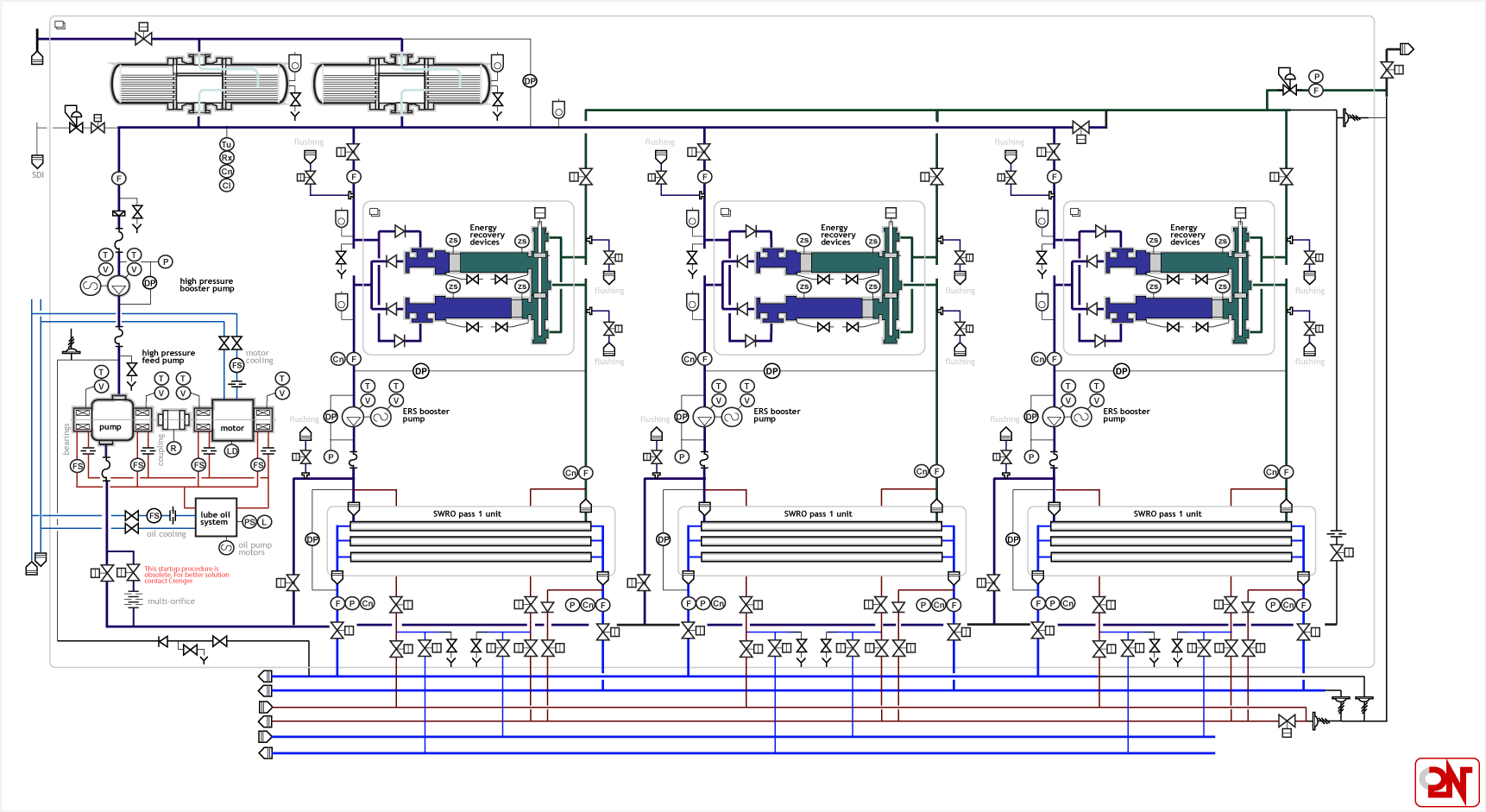Click the 'PS' pressure switch circle
1486x812 pixels.
pyautogui.click(x=249, y=522)
